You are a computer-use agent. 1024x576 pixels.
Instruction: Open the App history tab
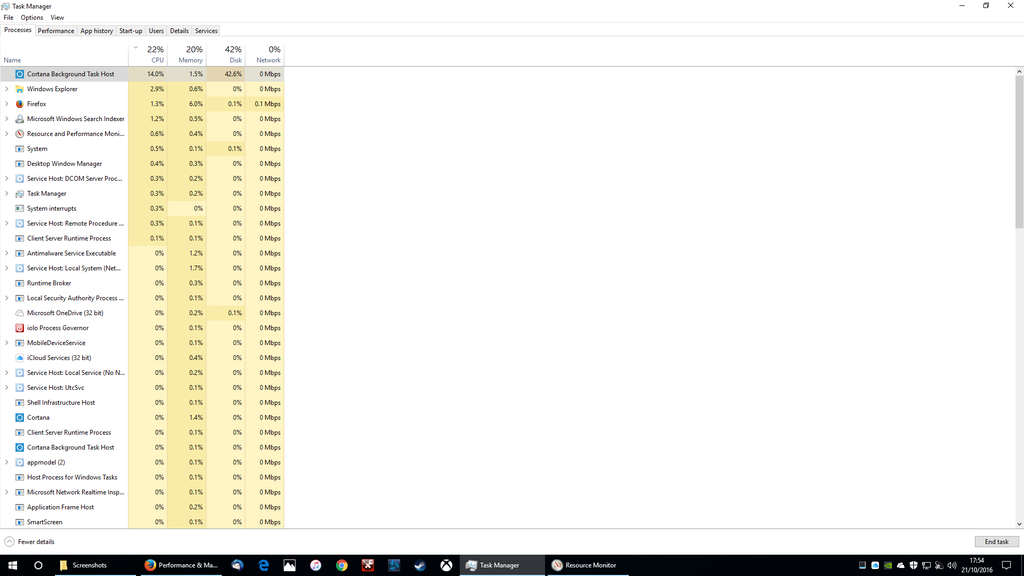coord(97,31)
